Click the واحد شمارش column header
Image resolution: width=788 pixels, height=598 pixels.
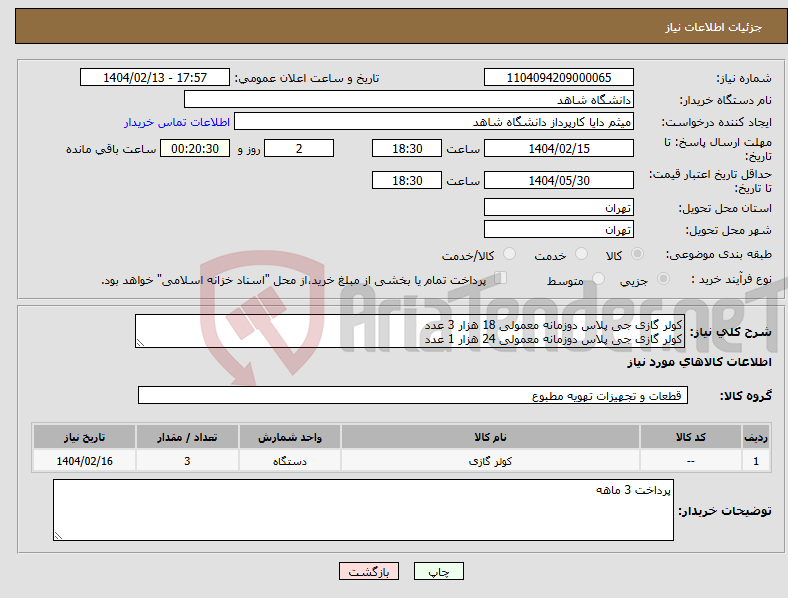tap(290, 437)
